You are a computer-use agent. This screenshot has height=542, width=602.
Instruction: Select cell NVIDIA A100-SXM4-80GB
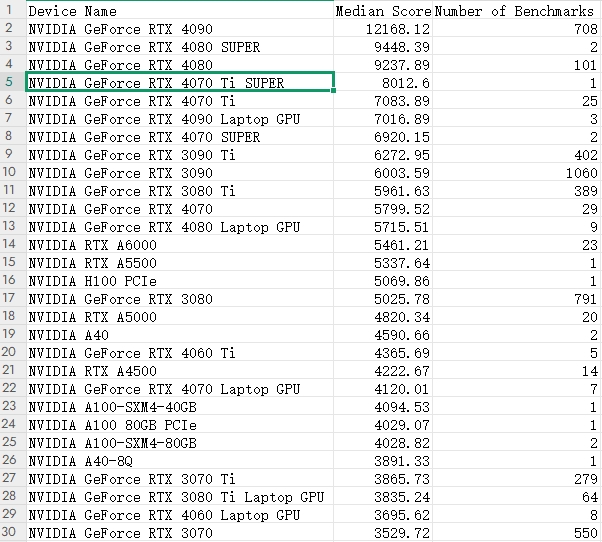click(180, 442)
